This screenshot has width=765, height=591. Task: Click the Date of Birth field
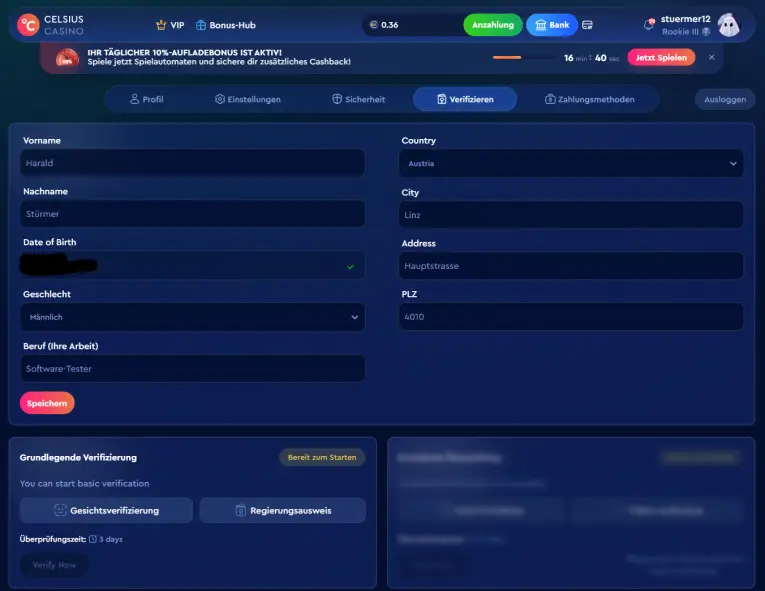click(193, 265)
